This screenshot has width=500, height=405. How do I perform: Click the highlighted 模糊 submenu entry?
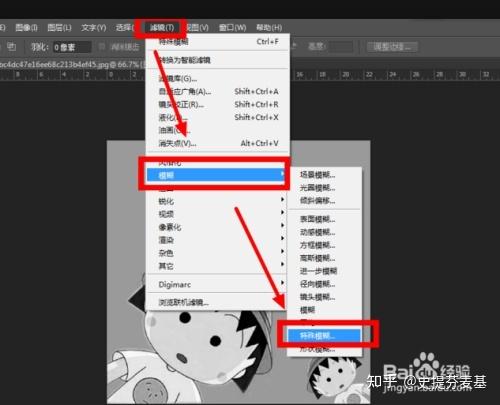pos(216,175)
